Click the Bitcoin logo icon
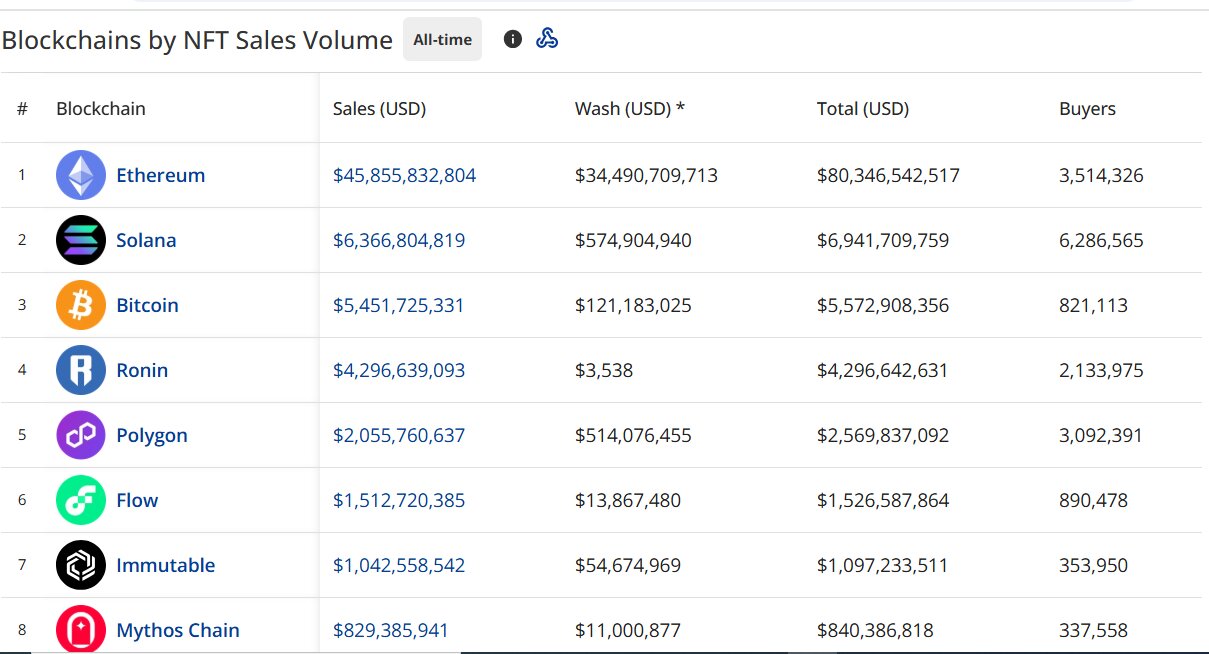 [81, 305]
